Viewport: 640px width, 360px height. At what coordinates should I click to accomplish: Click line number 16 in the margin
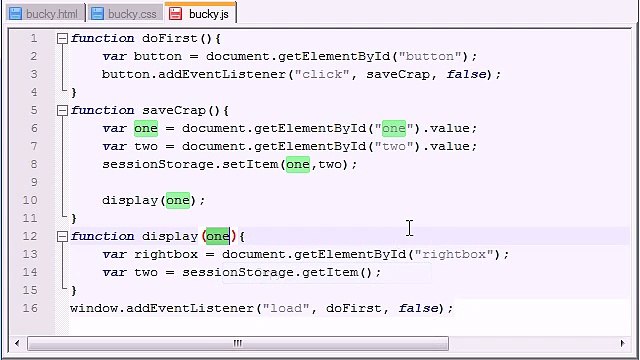[30, 308]
